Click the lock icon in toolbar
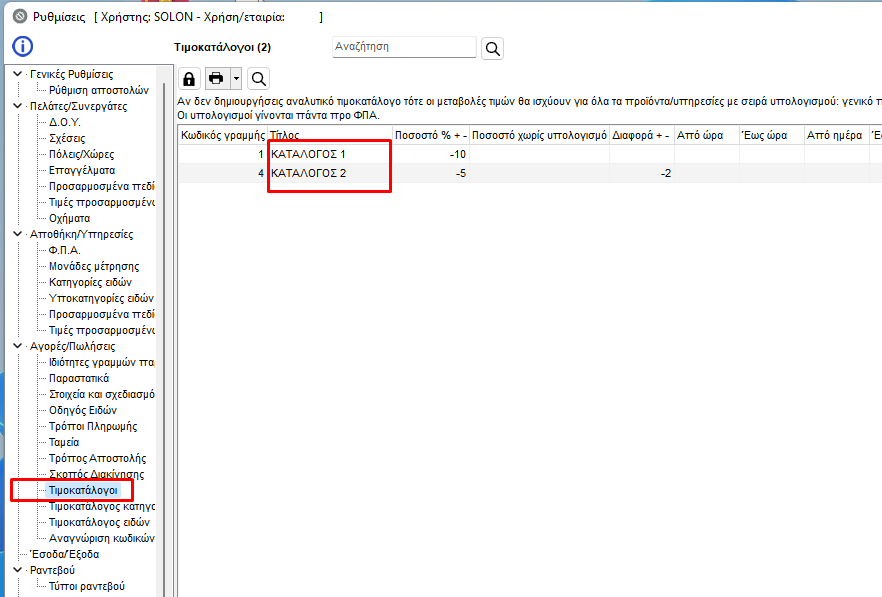The width and height of the screenshot is (882, 597). (x=189, y=79)
